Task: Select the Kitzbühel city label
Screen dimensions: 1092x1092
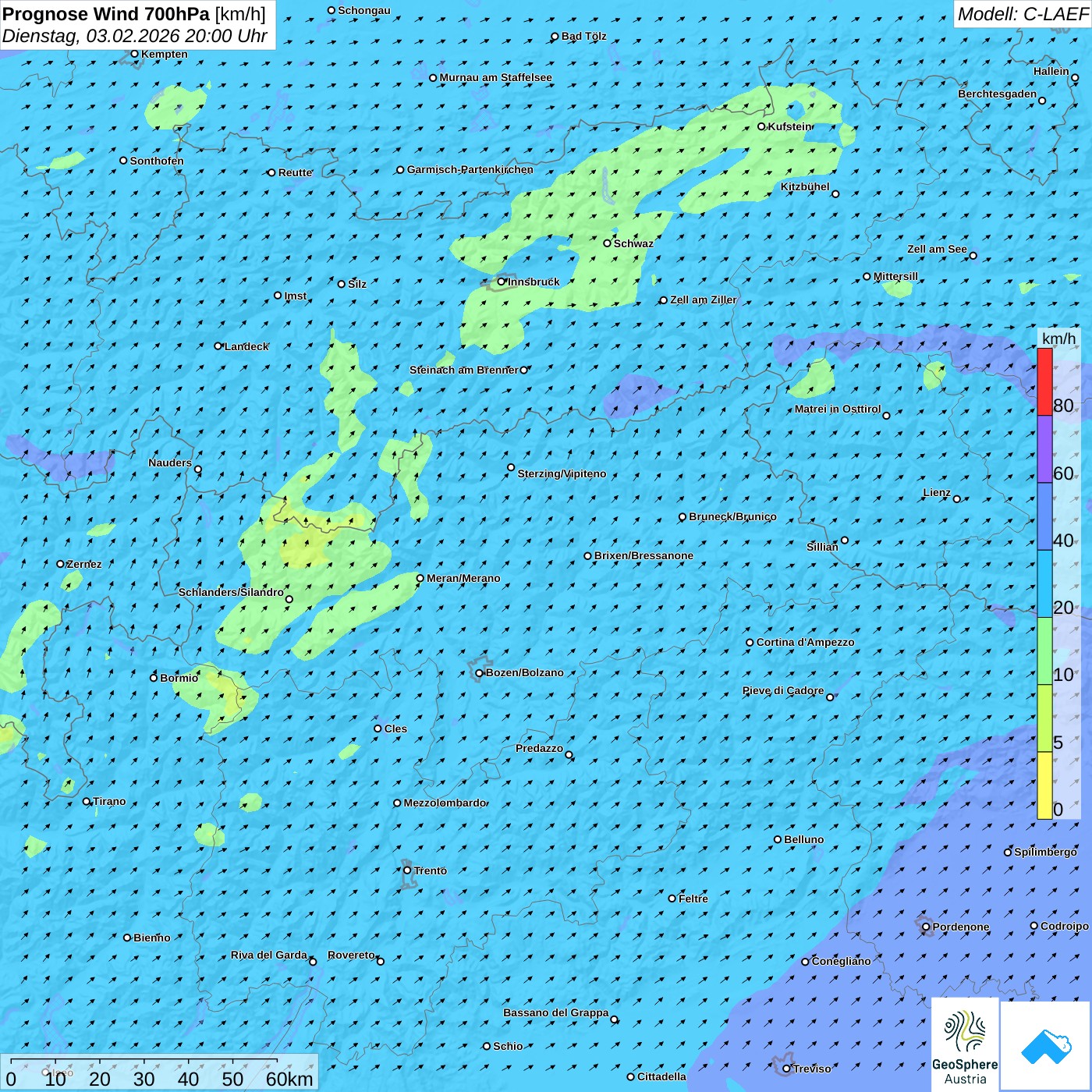Action: pos(805,187)
